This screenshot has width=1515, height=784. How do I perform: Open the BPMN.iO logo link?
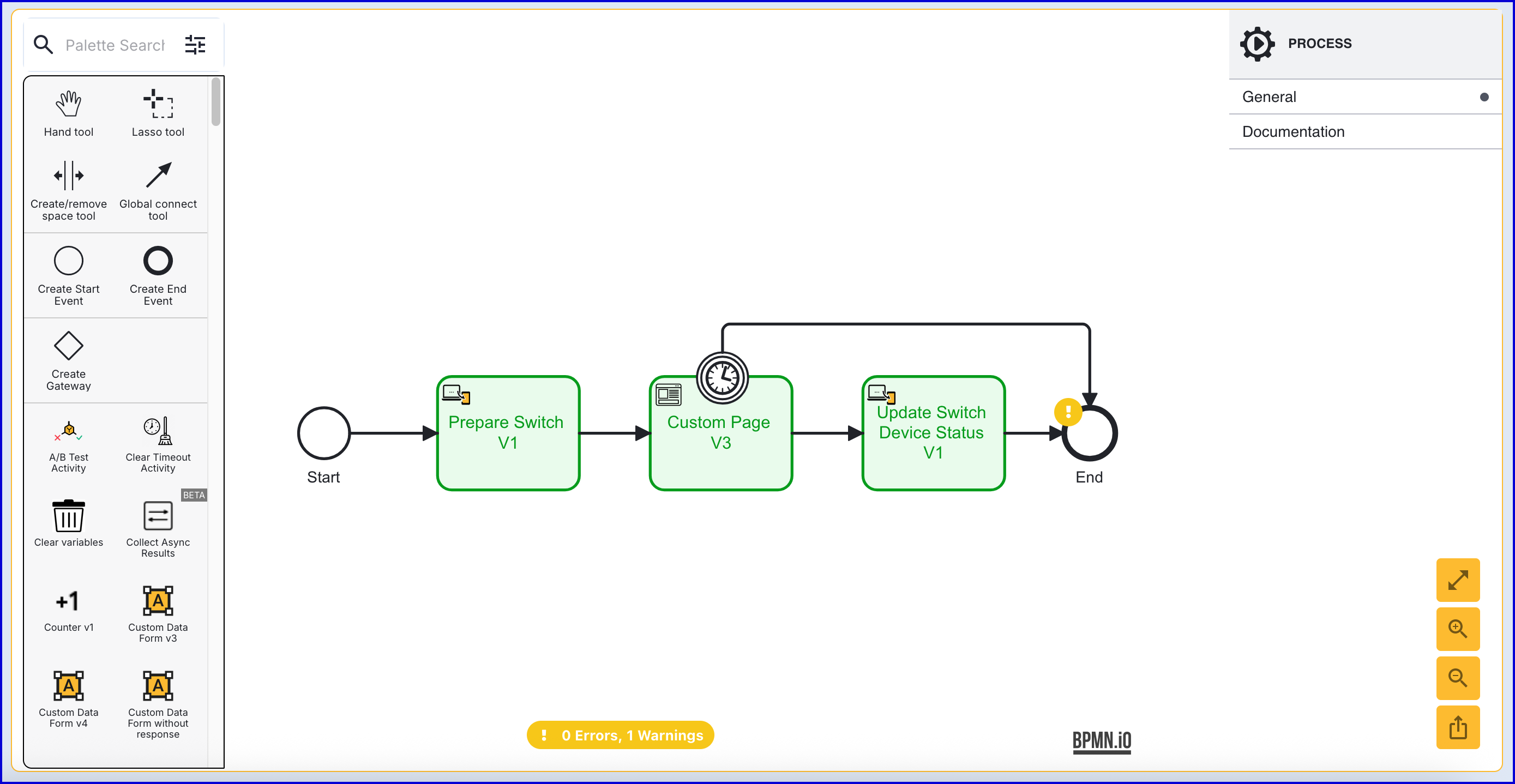pos(1102,740)
